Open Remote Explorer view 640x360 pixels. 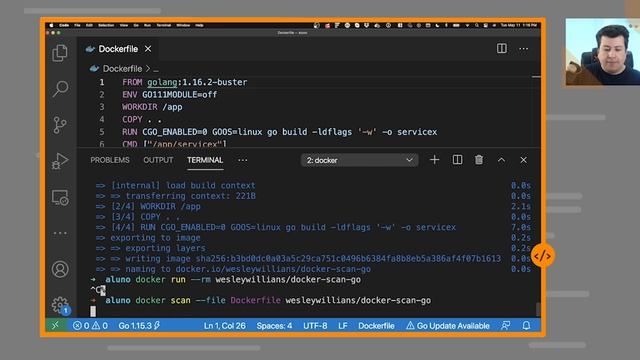click(x=60, y=198)
